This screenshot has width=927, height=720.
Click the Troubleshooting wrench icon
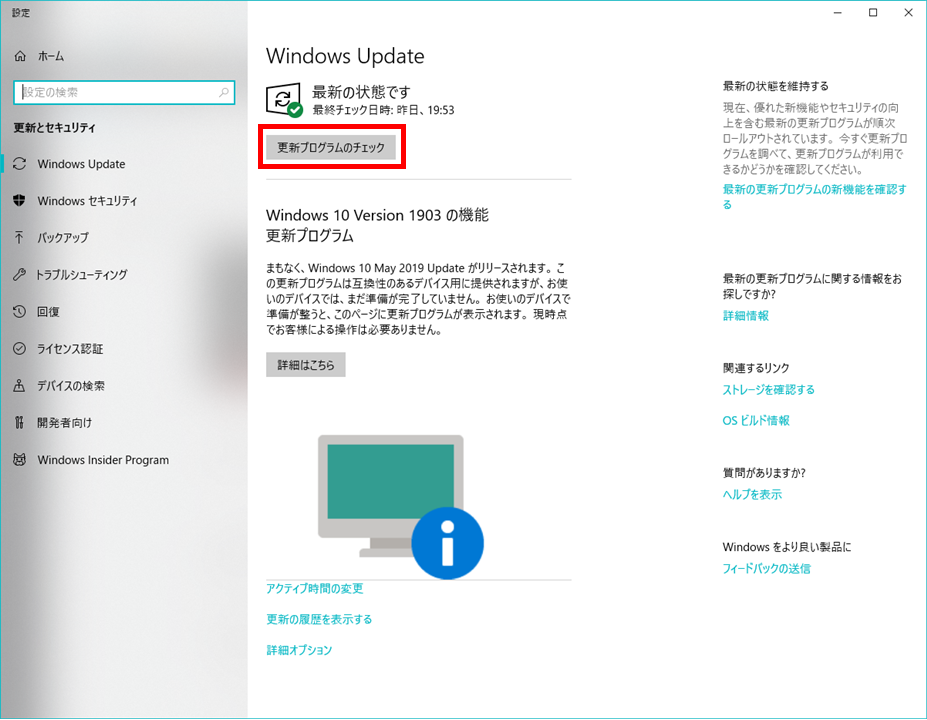20,274
